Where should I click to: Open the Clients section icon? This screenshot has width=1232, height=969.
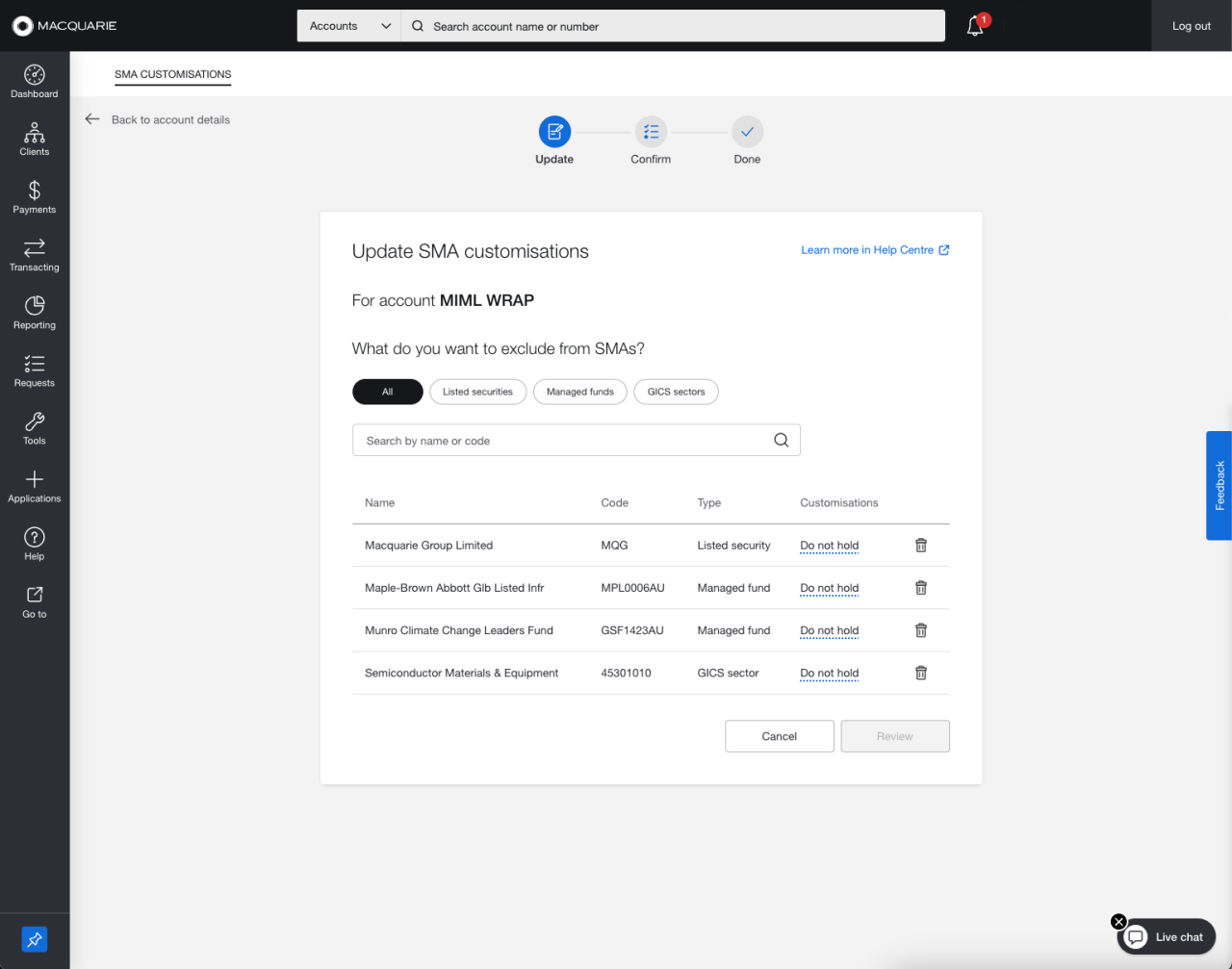35,133
